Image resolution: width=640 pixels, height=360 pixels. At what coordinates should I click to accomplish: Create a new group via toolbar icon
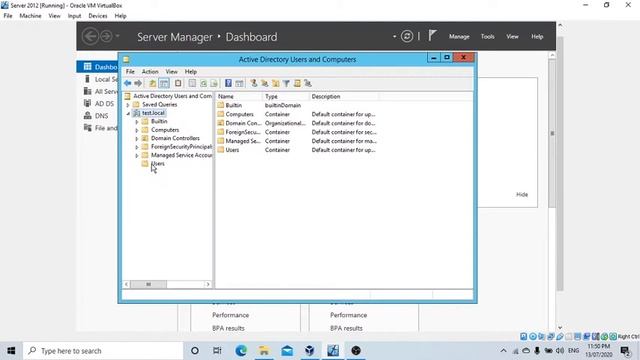coord(264,83)
